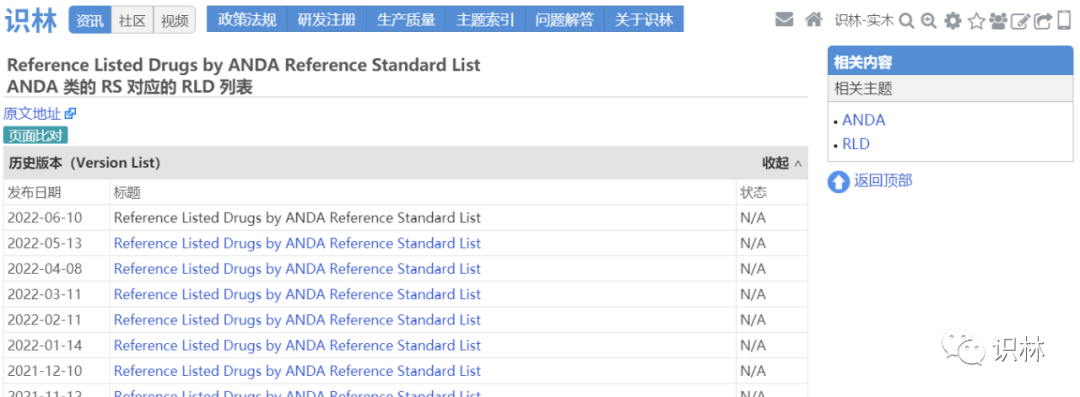Click the 识林 site logo
1080x397 pixels.
click(31, 20)
